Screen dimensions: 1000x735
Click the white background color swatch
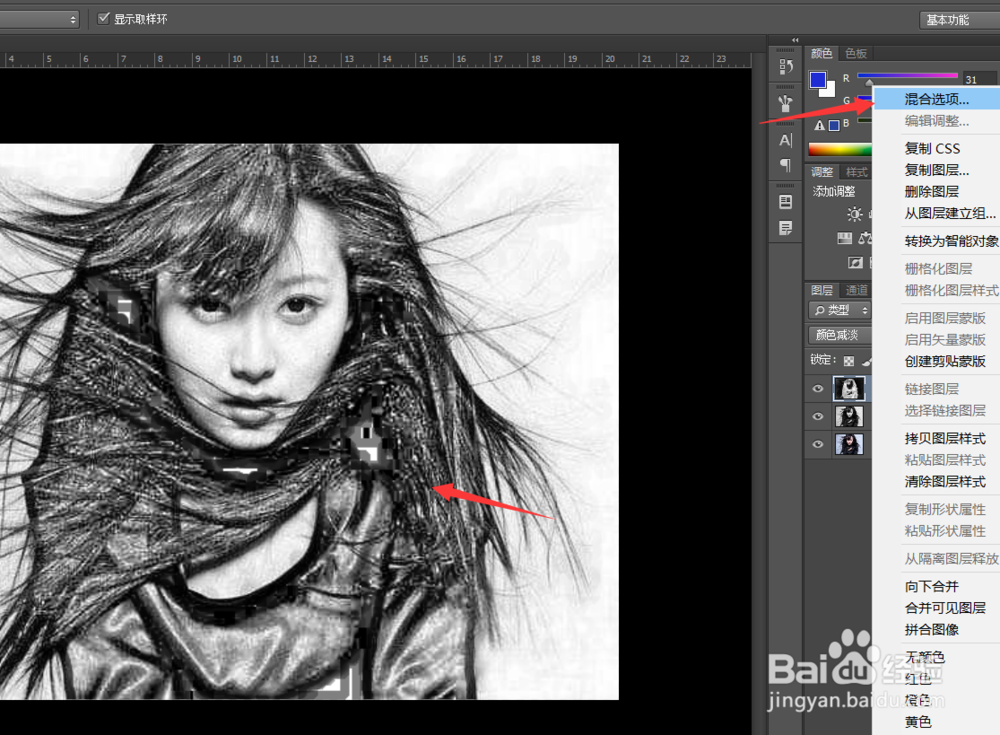(x=828, y=91)
